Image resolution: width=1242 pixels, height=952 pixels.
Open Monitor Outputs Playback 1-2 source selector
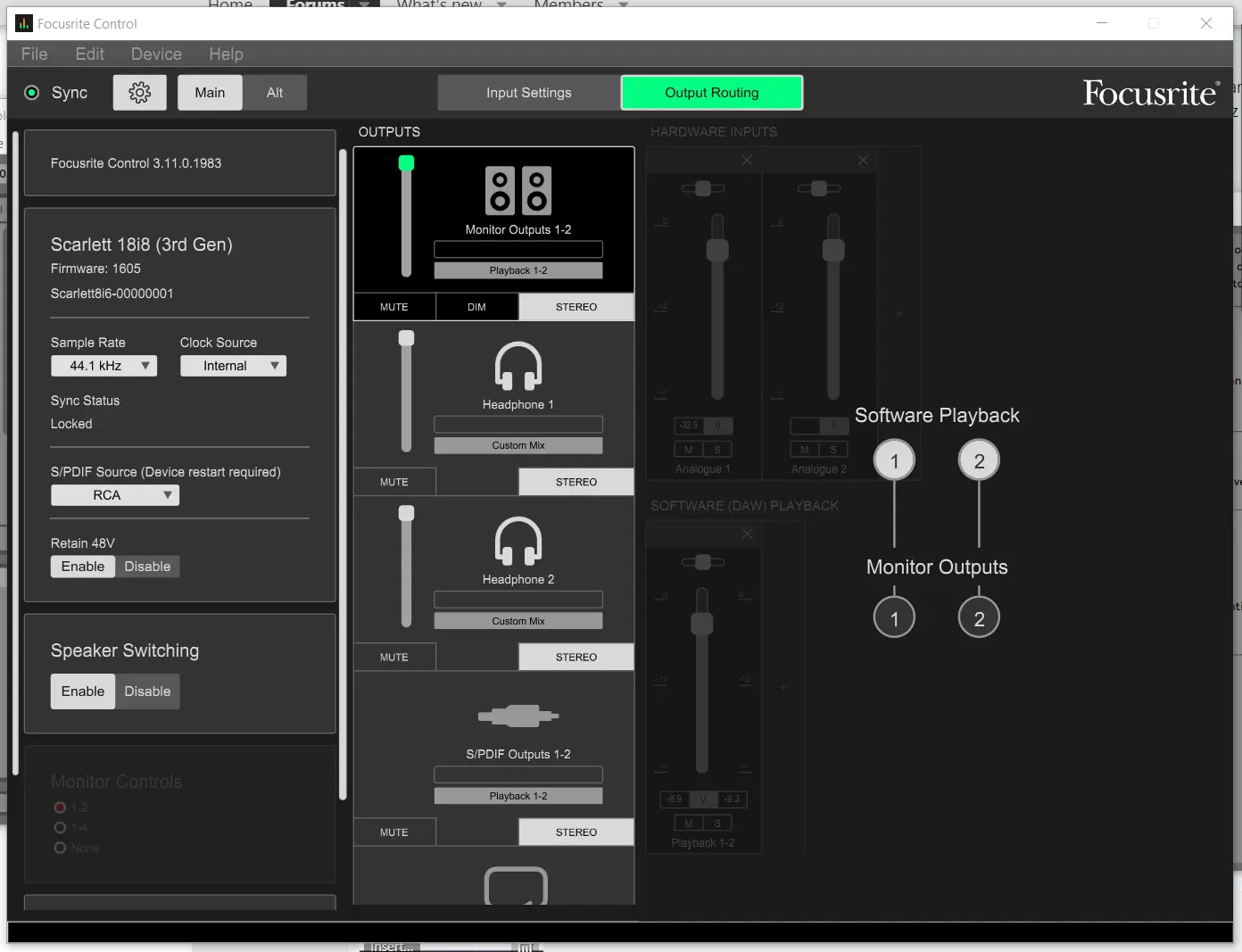(x=518, y=270)
